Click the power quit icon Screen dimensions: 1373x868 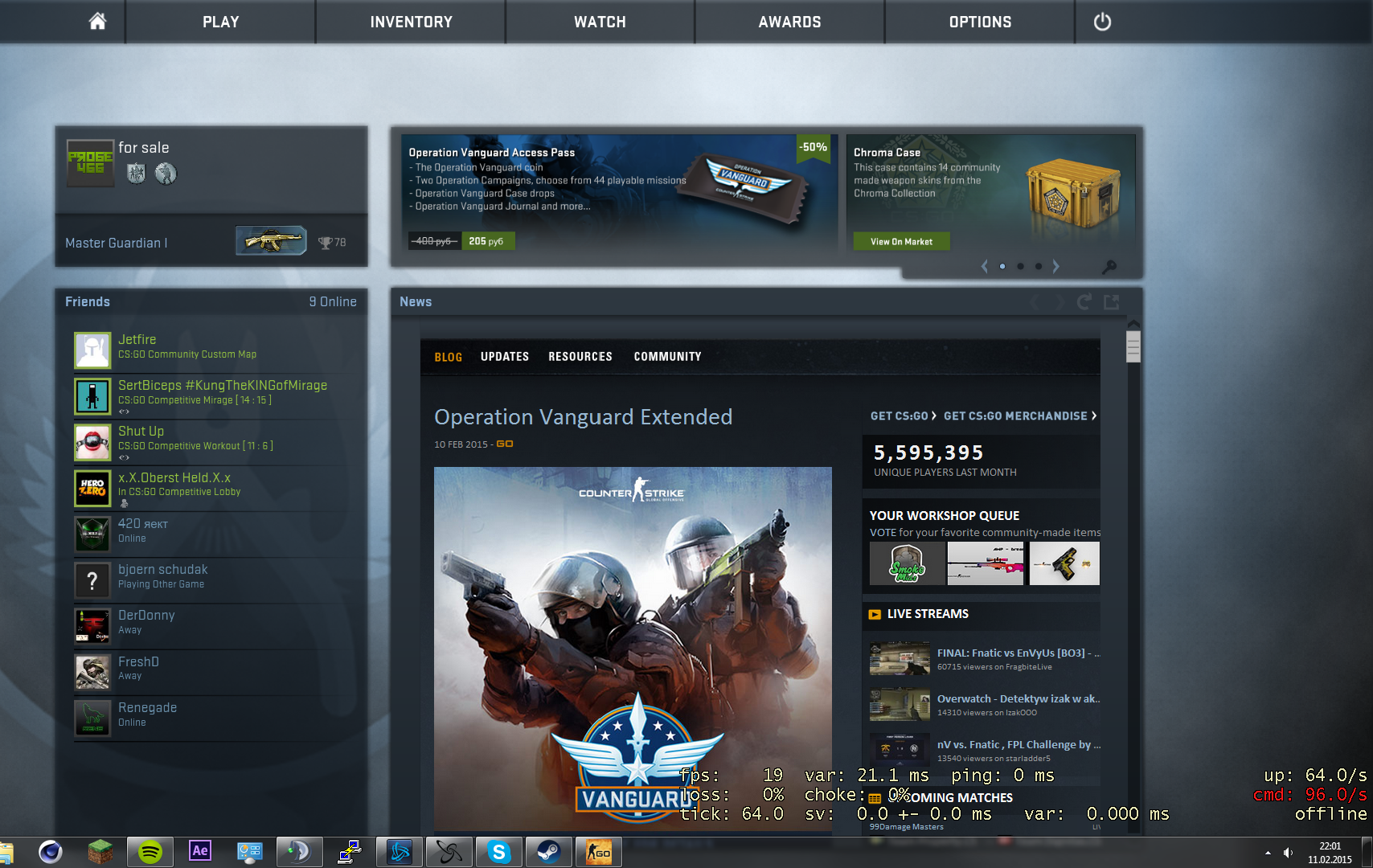coord(1102,22)
